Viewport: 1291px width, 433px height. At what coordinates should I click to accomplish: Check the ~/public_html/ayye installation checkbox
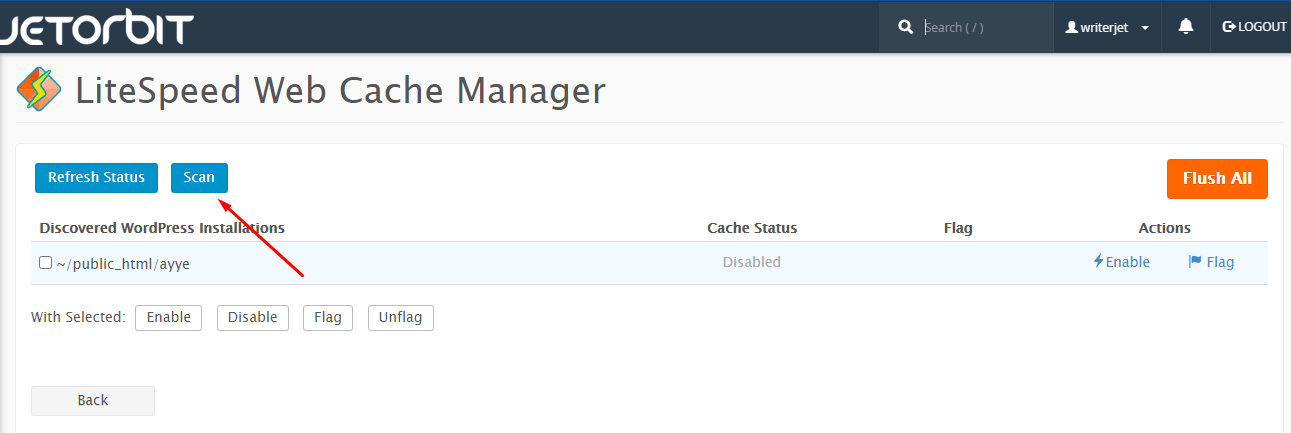point(45,263)
